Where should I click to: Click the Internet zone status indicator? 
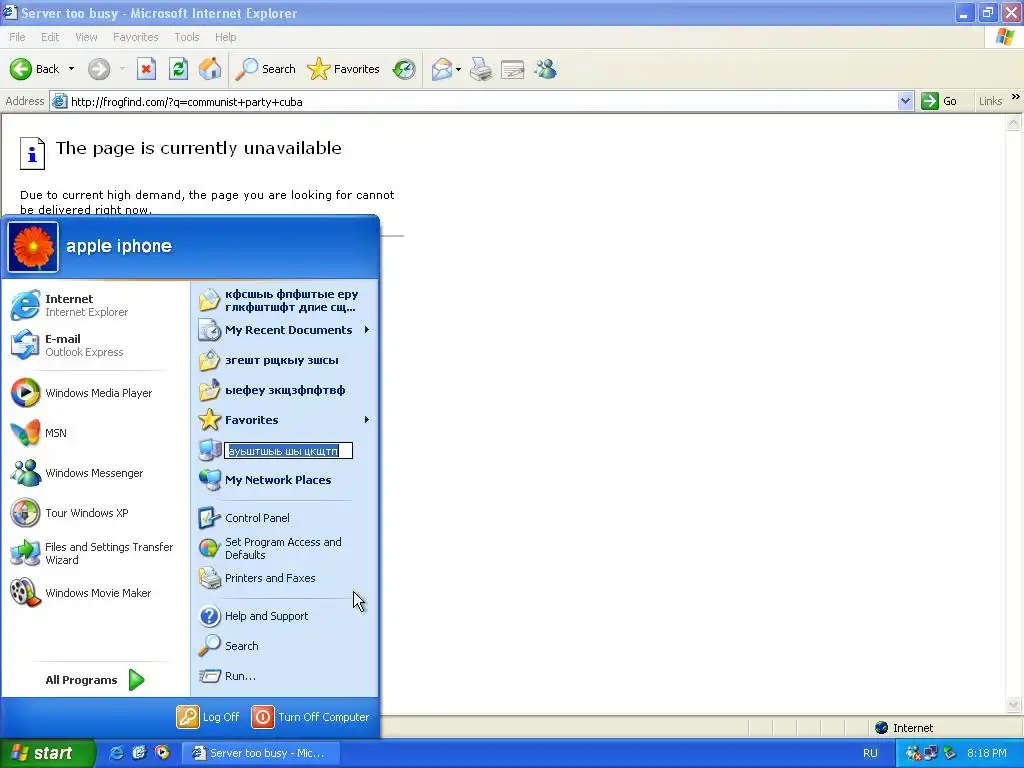click(x=904, y=728)
